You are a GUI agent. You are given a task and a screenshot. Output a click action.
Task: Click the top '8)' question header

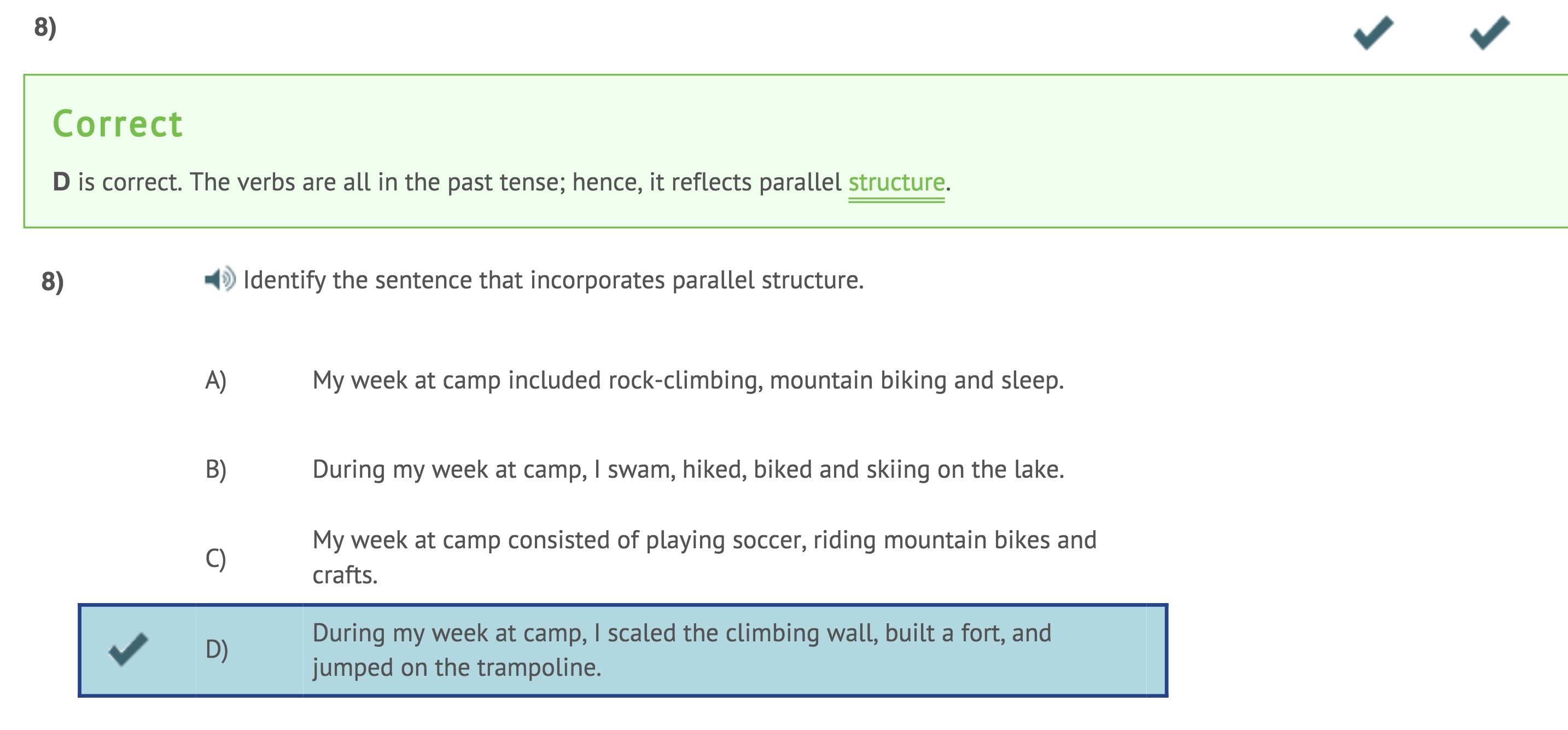click(x=45, y=27)
